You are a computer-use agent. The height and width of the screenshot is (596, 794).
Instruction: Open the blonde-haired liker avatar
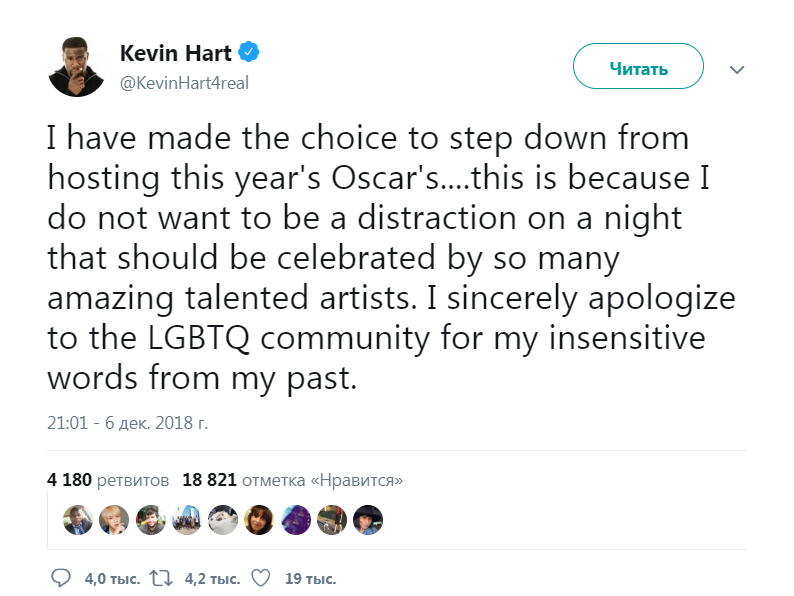pyautogui.click(x=114, y=519)
